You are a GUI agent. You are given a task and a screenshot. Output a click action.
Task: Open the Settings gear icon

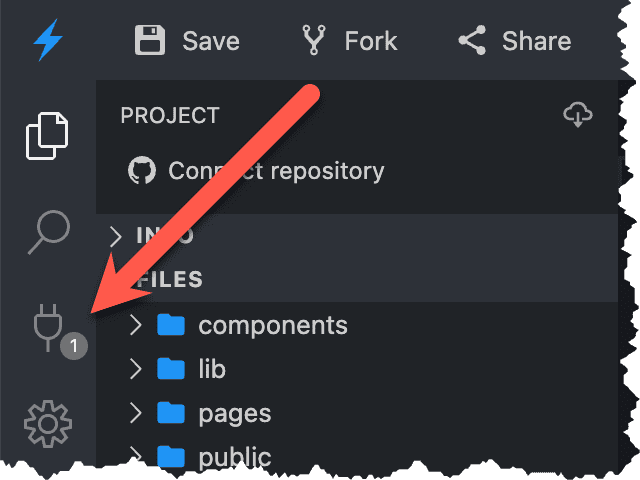point(48,424)
